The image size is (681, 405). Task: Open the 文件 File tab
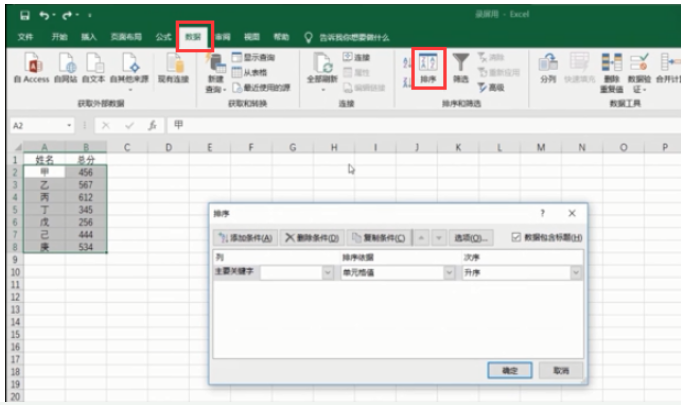tap(26, 37)
